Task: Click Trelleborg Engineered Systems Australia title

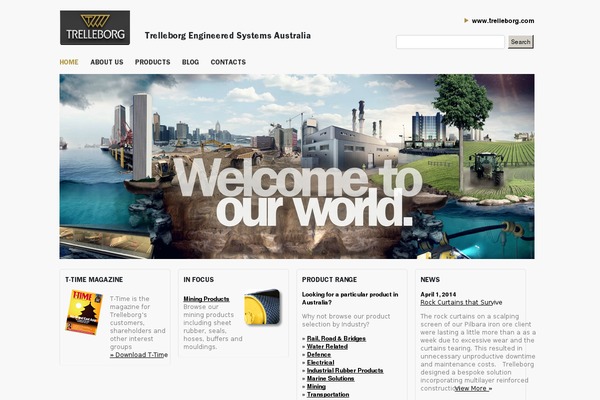Action: pyautogui.click(x=228, y=36)
